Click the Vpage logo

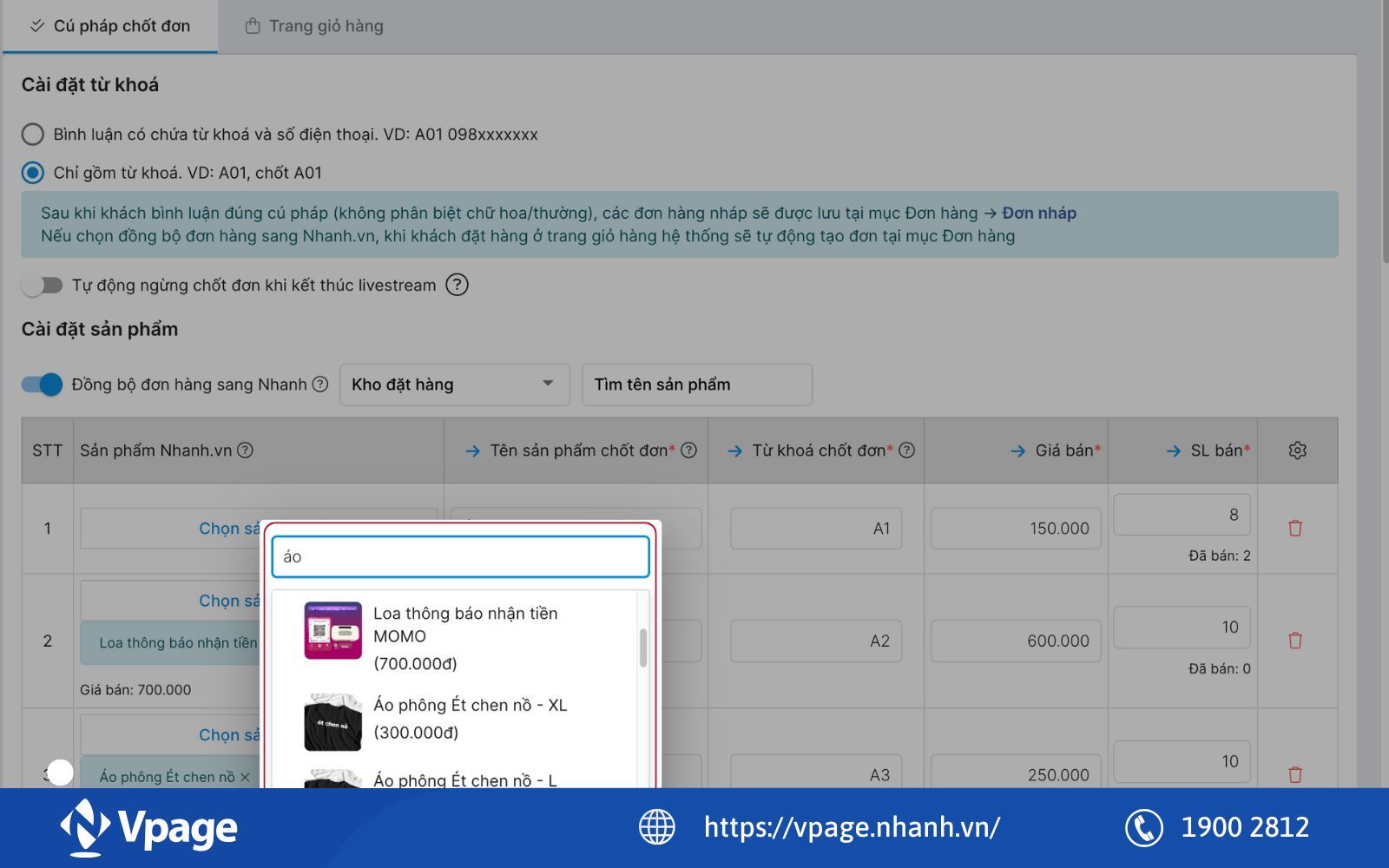[x=148, y=827]
